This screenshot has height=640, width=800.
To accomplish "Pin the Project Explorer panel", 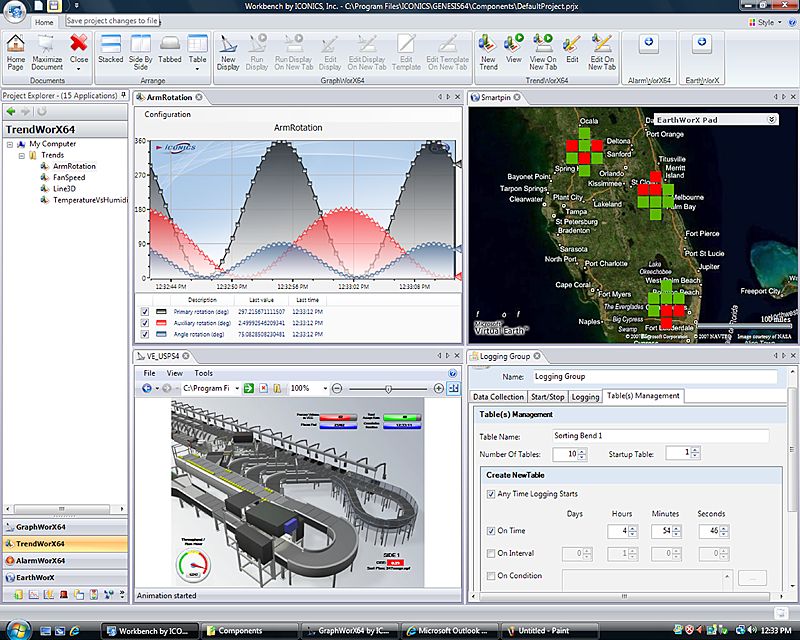I will (x=123, y=95).
